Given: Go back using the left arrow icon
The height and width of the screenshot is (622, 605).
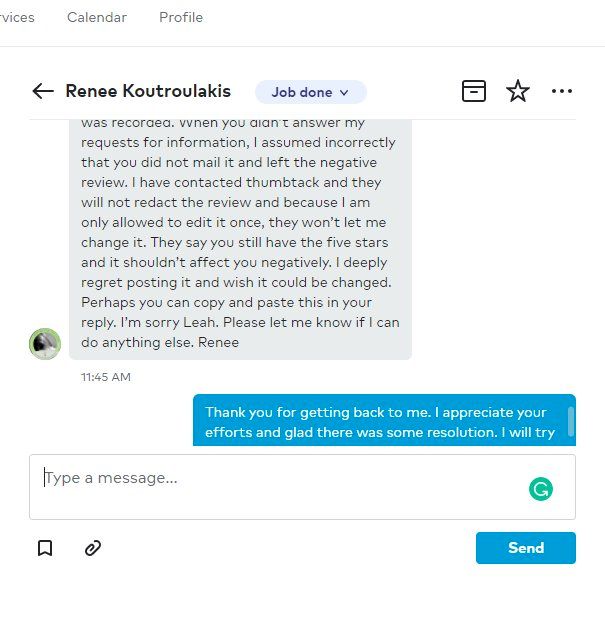Looking at the screenshot, I should click(43, 91).
